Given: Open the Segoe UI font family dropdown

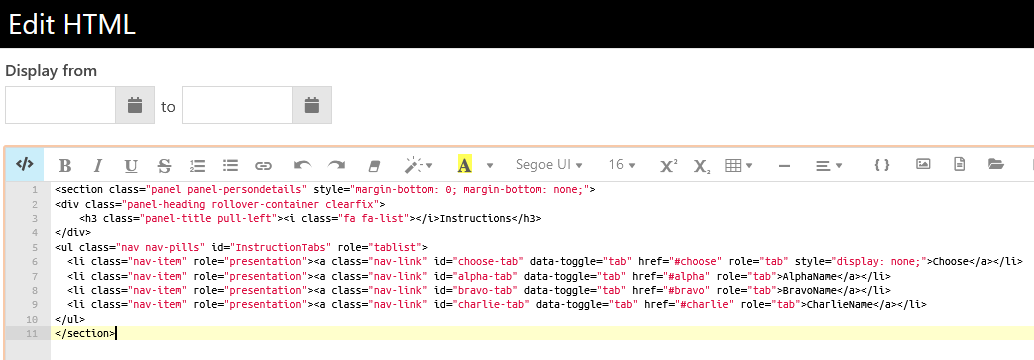Looking at the screenshot, I should pyautogui.click(x=549, y=165).
